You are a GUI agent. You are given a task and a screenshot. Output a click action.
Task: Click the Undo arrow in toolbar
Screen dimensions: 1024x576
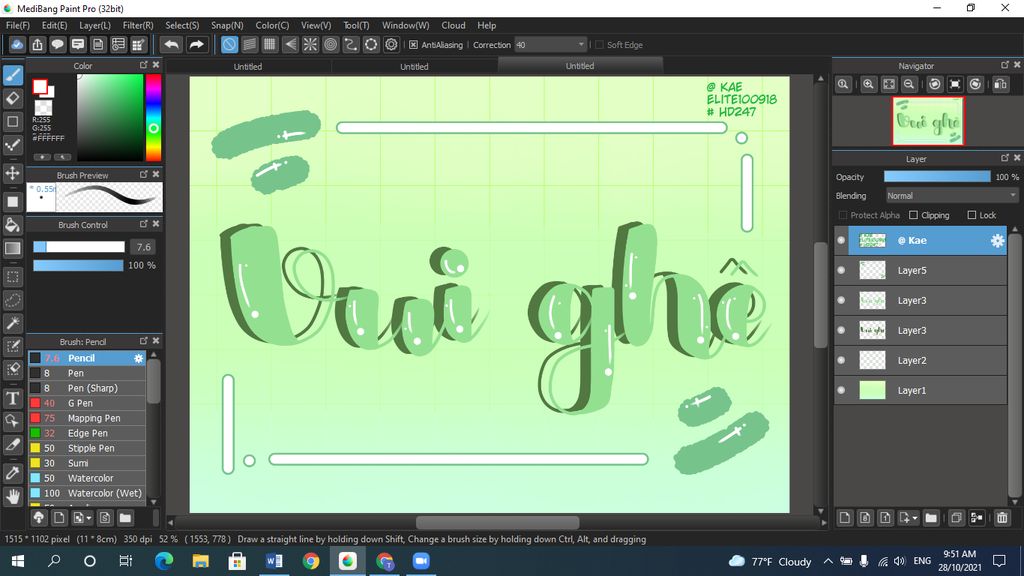171,44
